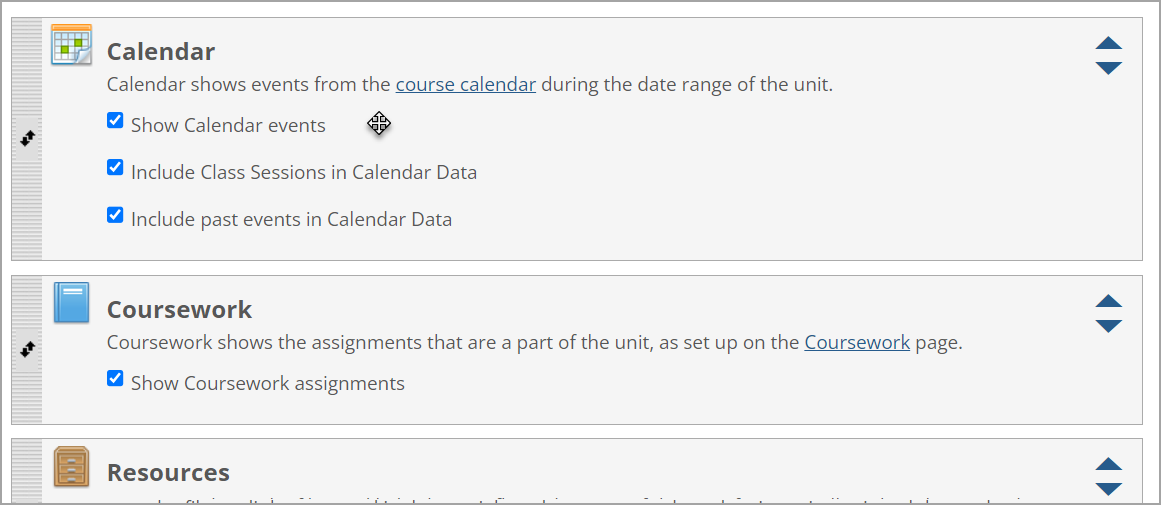Move the Resources section up

pyautogui.click(x=1108, y=464)
